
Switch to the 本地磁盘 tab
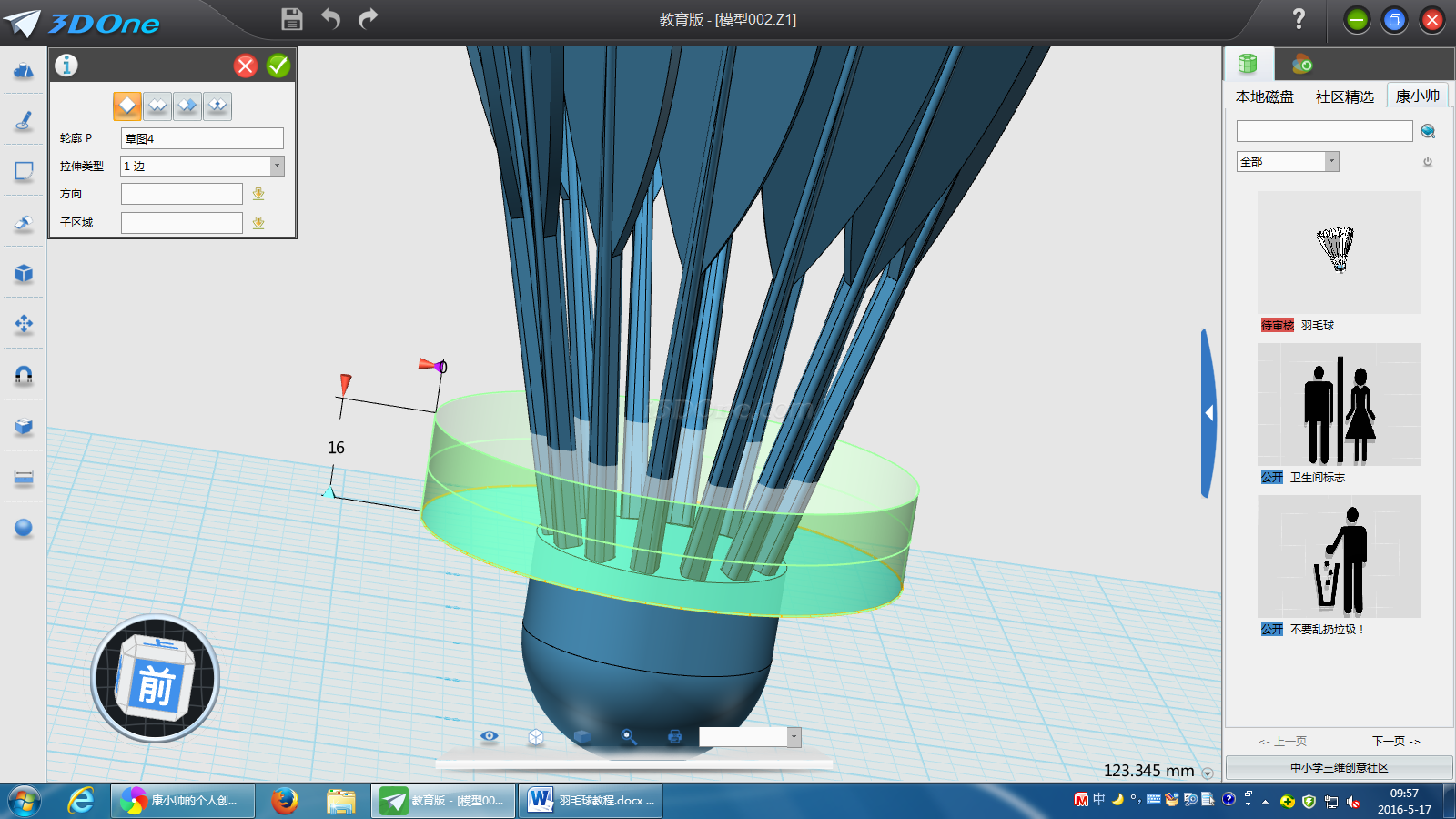pyautogui.click(x=1264, y=96)
